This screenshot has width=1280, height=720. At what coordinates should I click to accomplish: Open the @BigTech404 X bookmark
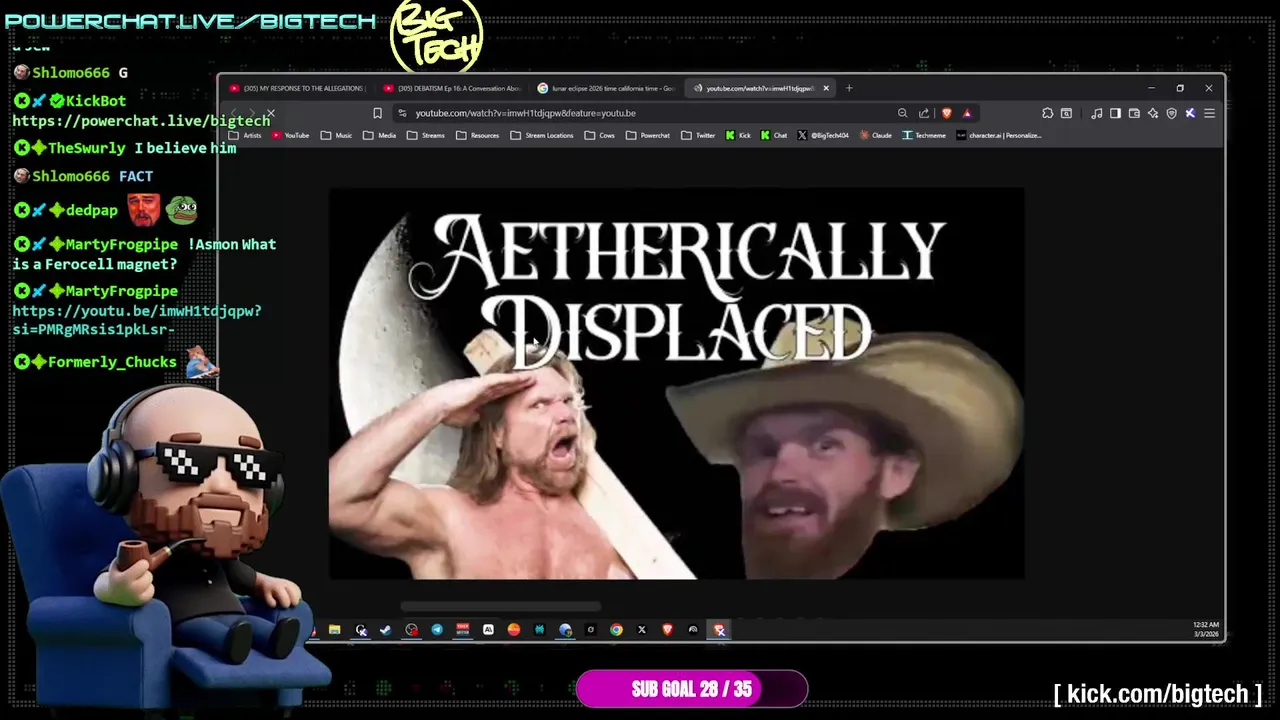pyautogui.click(x=823, y=135)
